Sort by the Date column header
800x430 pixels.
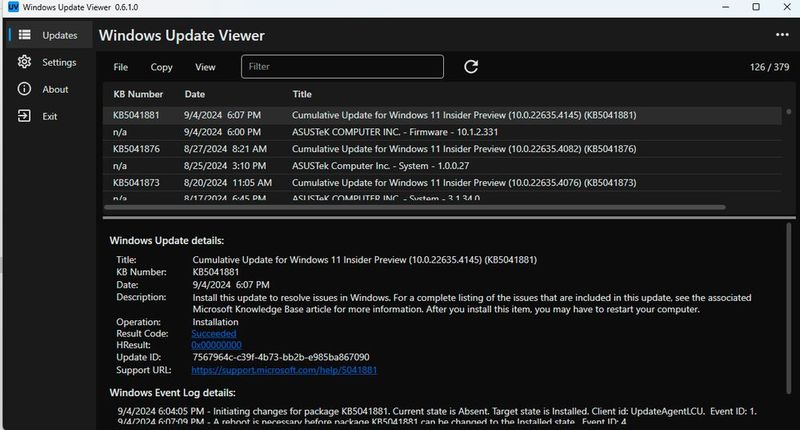[x=194, y=94]
